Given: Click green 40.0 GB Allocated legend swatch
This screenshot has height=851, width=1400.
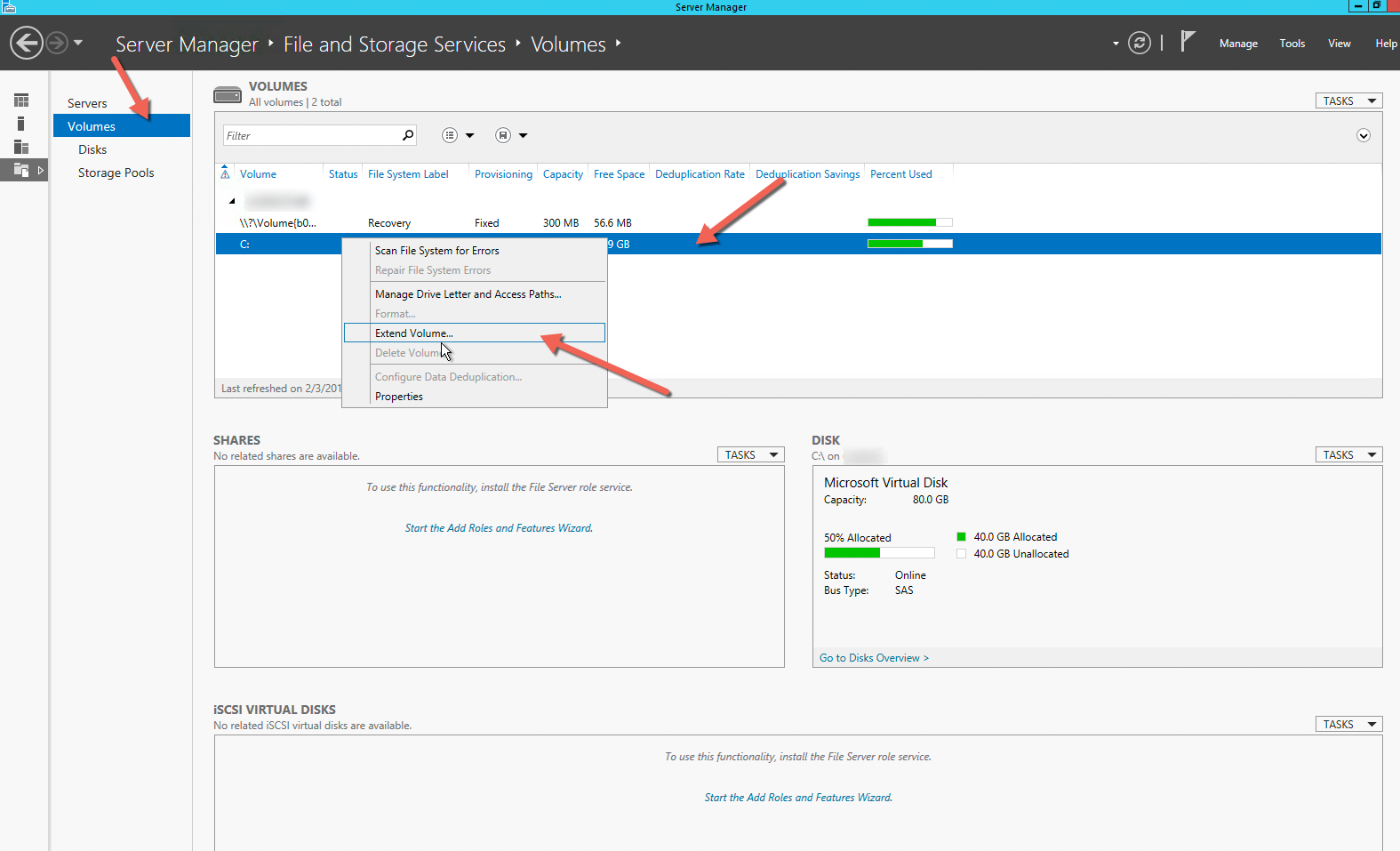Looking at the screenshot, I should 961,536.
